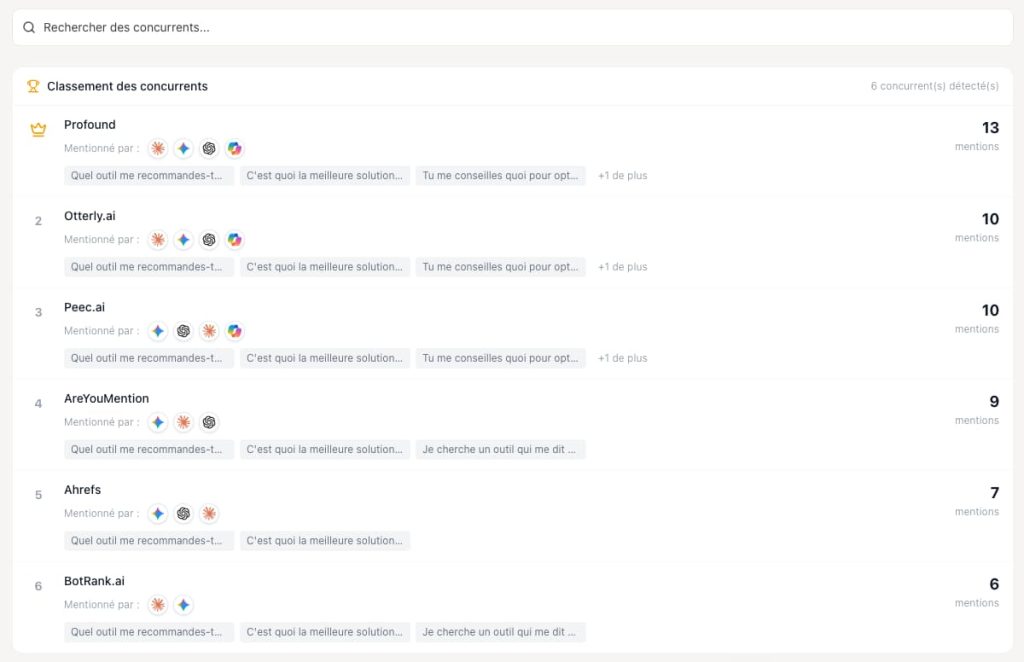The image size is (1024, 662).
Task: Click the Gemini icon in the Ahrefs row
Action: click(158, 514)
